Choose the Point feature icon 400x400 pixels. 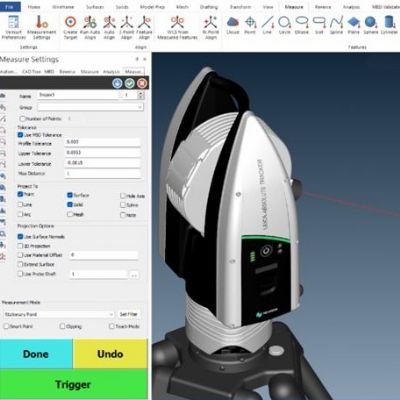pos(250,25)
